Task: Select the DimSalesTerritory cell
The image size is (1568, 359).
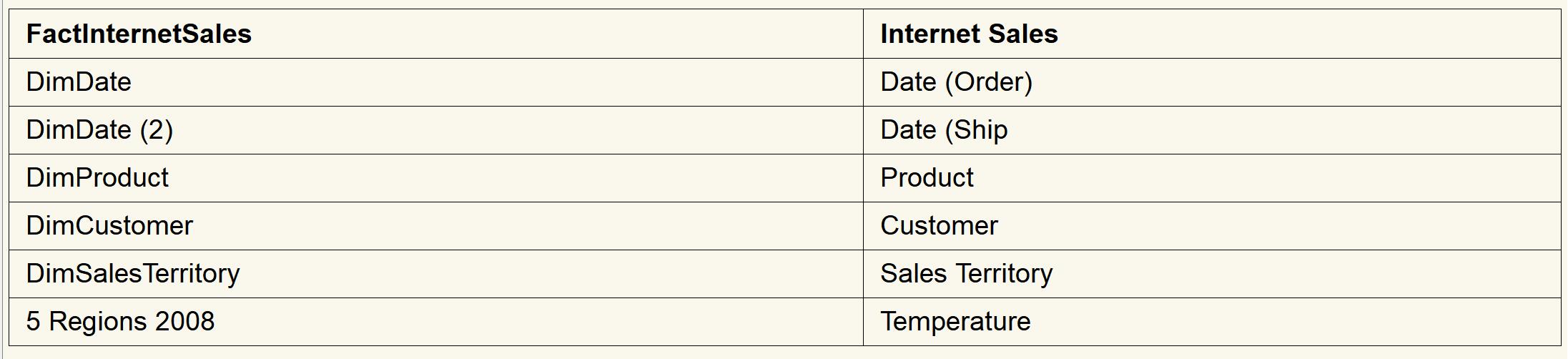Action: click(x=133, y=274)
